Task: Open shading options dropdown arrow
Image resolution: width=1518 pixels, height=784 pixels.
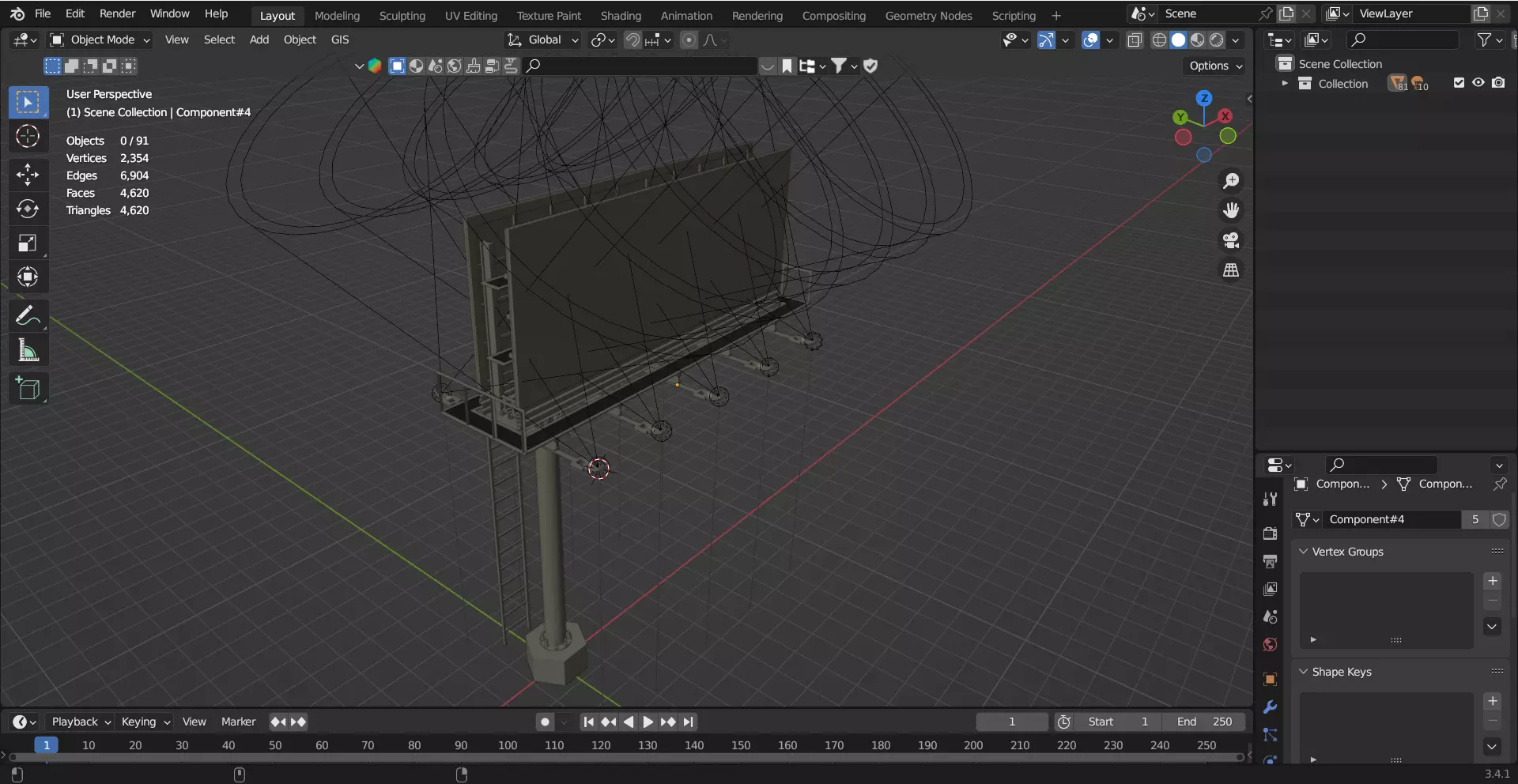Action: 1236,40
